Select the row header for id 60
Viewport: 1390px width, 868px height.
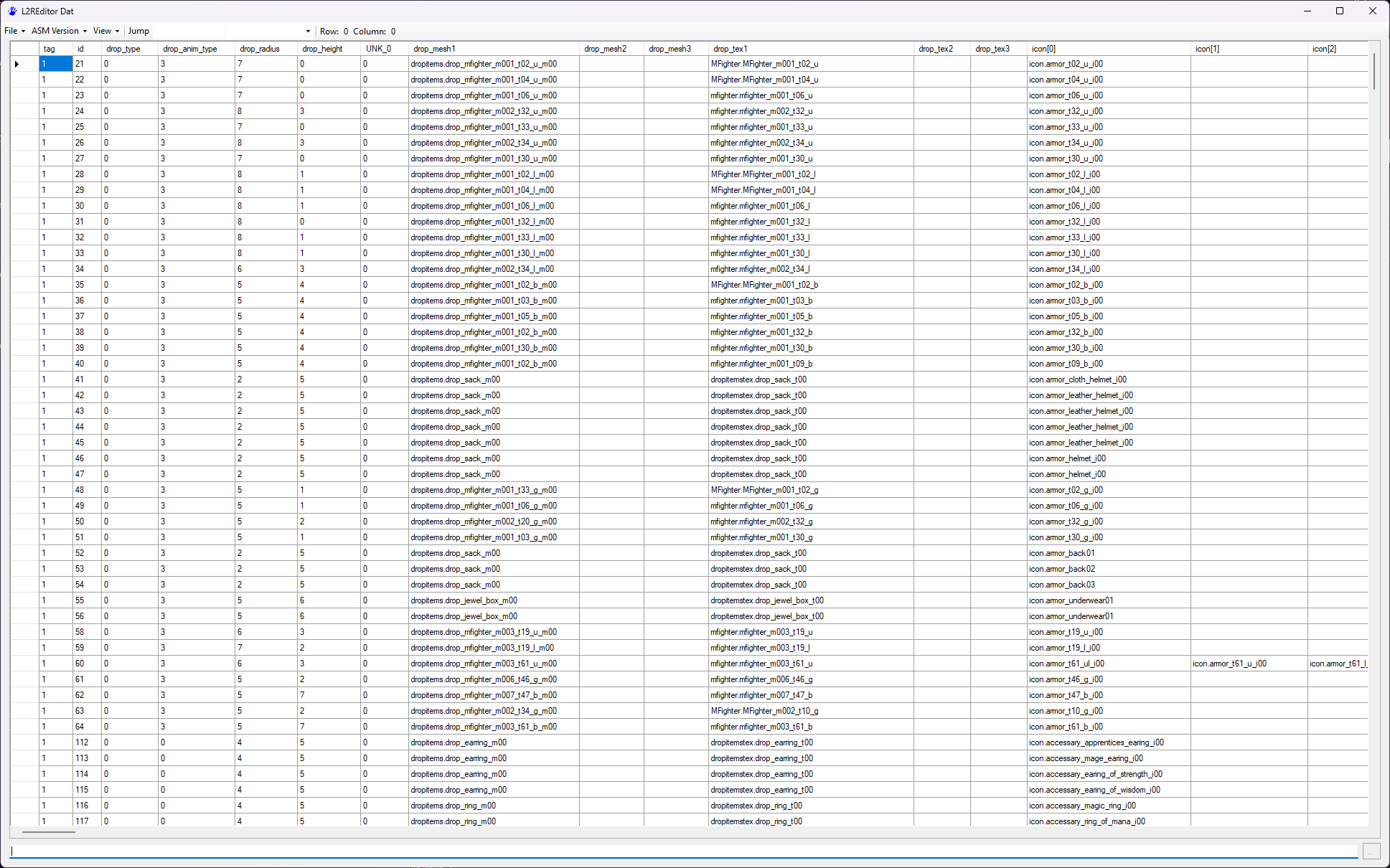coord(24,664)
